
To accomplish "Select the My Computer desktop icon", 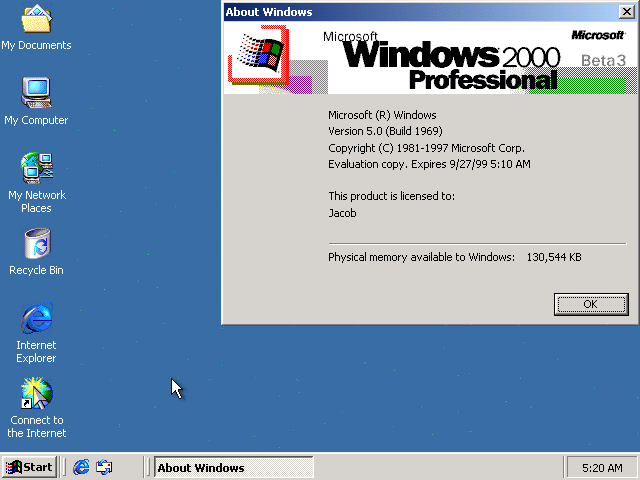I will 36,101.
